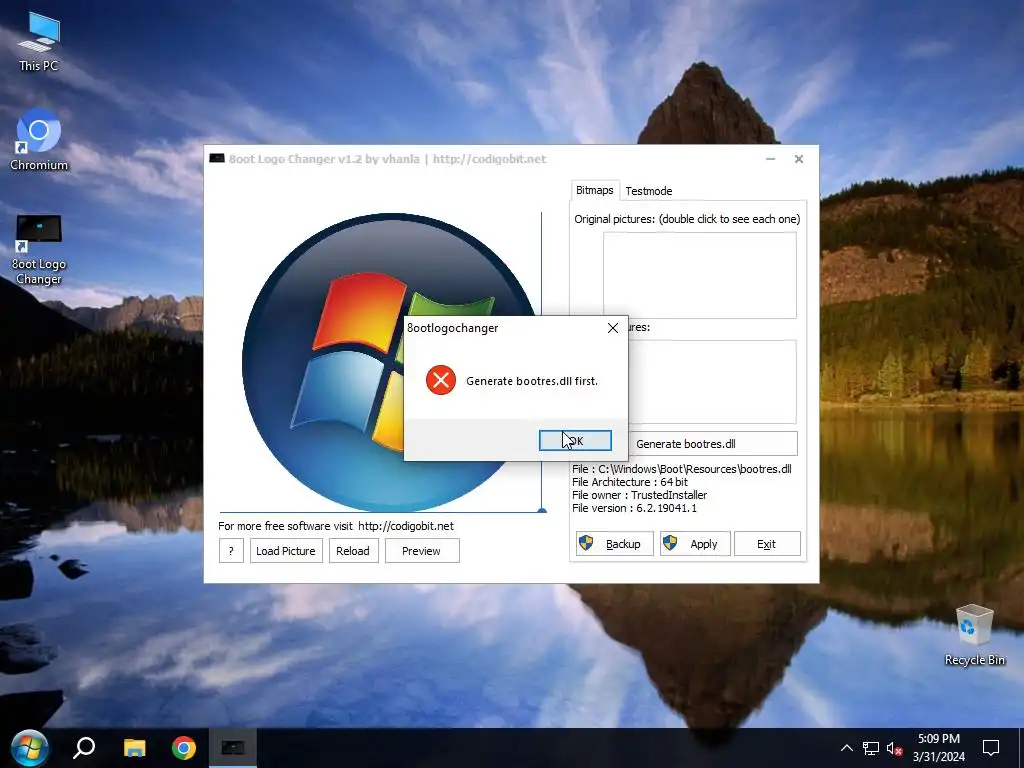Select the Bitmaps tab
1024x768 pixels.
click(594, 190)
